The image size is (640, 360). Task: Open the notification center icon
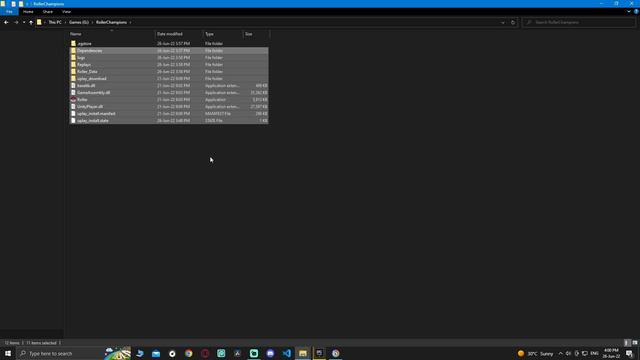pyautogui.click(x=630, y=353)
